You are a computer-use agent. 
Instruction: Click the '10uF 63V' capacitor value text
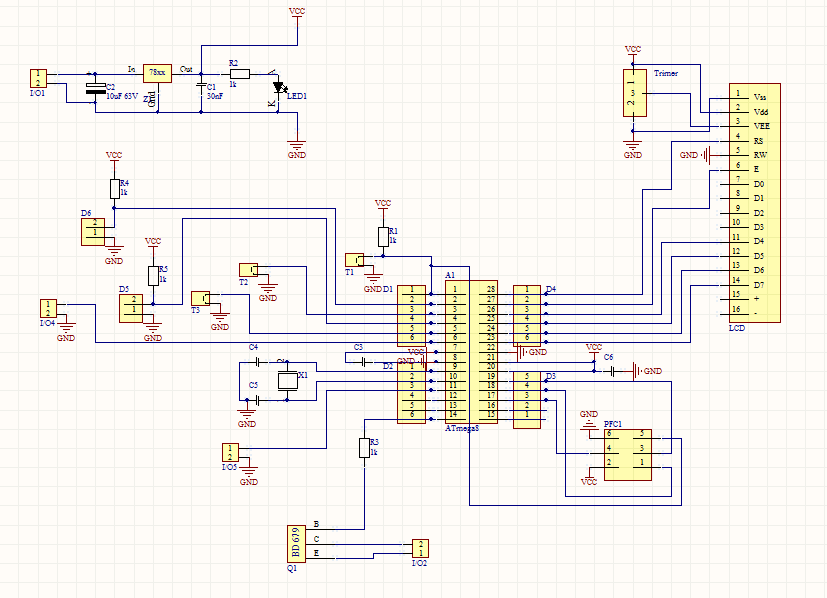122,97
